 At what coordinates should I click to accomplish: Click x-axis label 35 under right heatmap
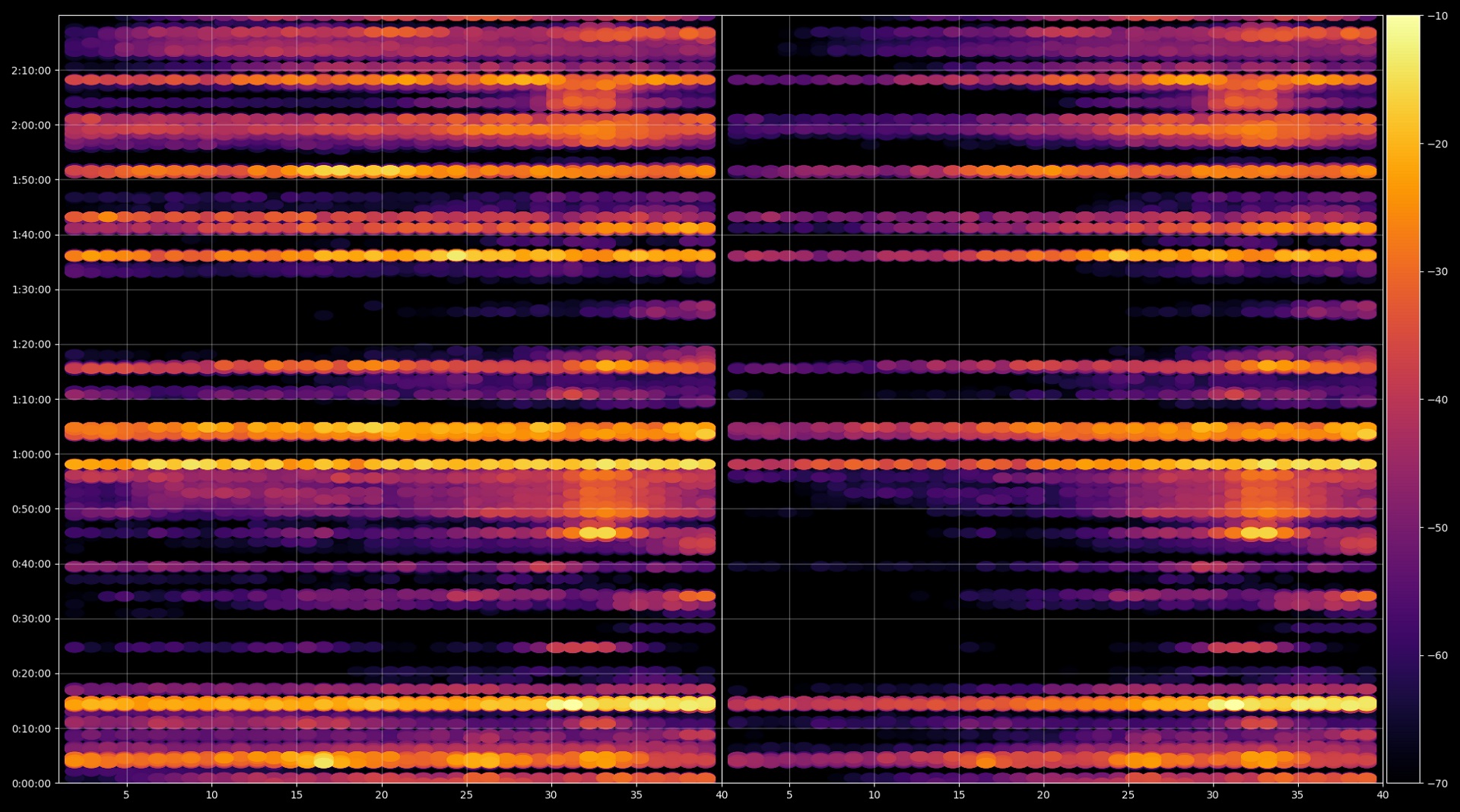pos(1297,795)
